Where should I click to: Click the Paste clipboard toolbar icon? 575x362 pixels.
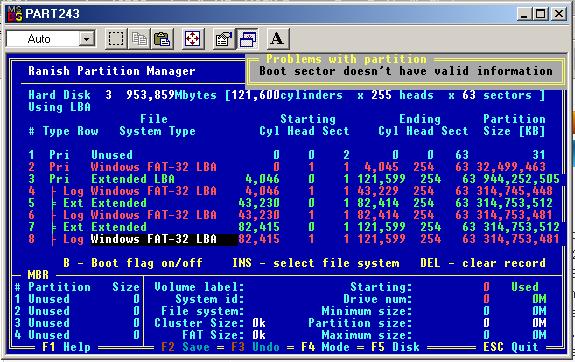point(162,39)
